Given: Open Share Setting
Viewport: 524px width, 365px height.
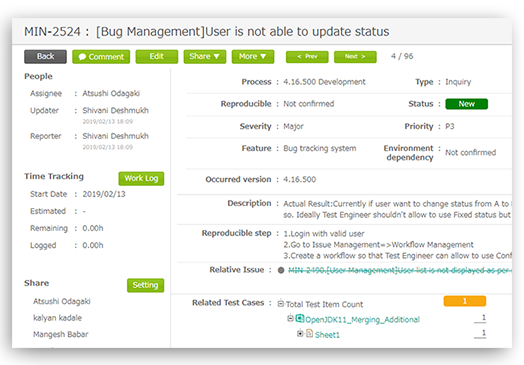Looking at the screenshot, I should 145,285.
